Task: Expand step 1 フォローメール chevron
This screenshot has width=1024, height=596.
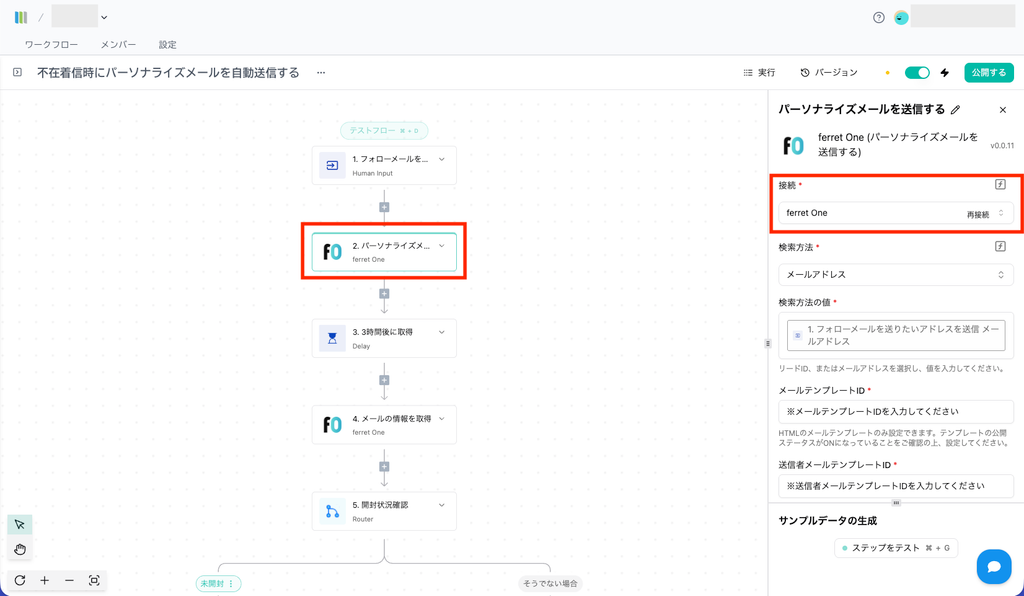Action: (442, 159)
